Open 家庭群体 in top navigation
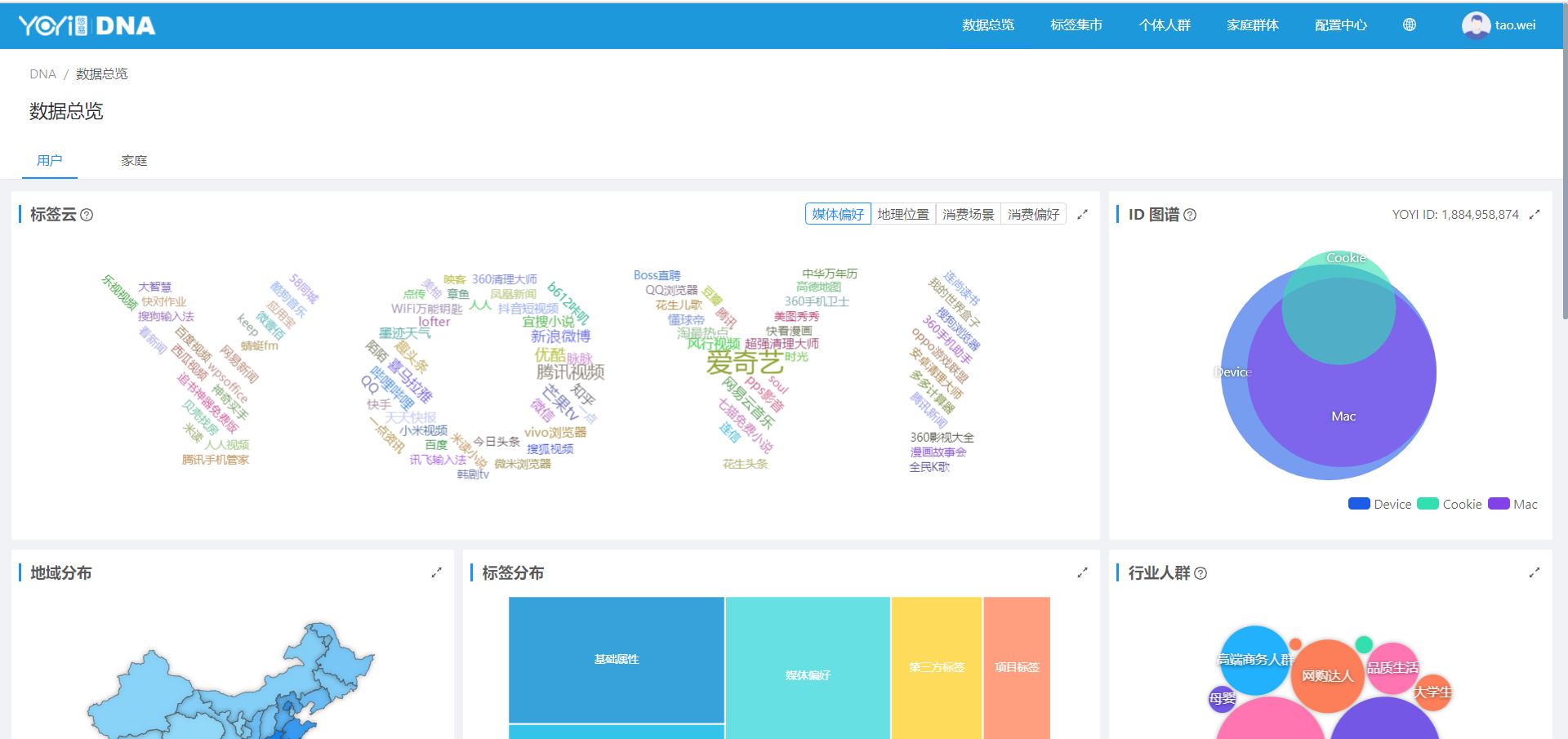 coord(1253,25)
